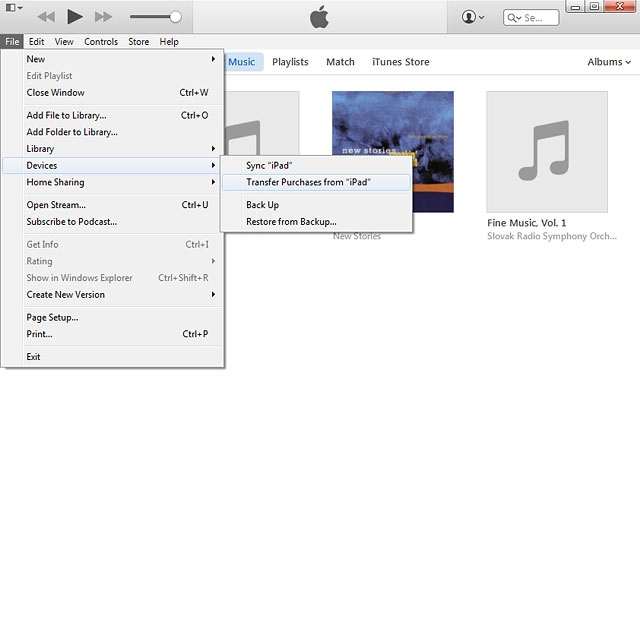
Task: Open the Controls menu
Action: (x=101, y=42)
